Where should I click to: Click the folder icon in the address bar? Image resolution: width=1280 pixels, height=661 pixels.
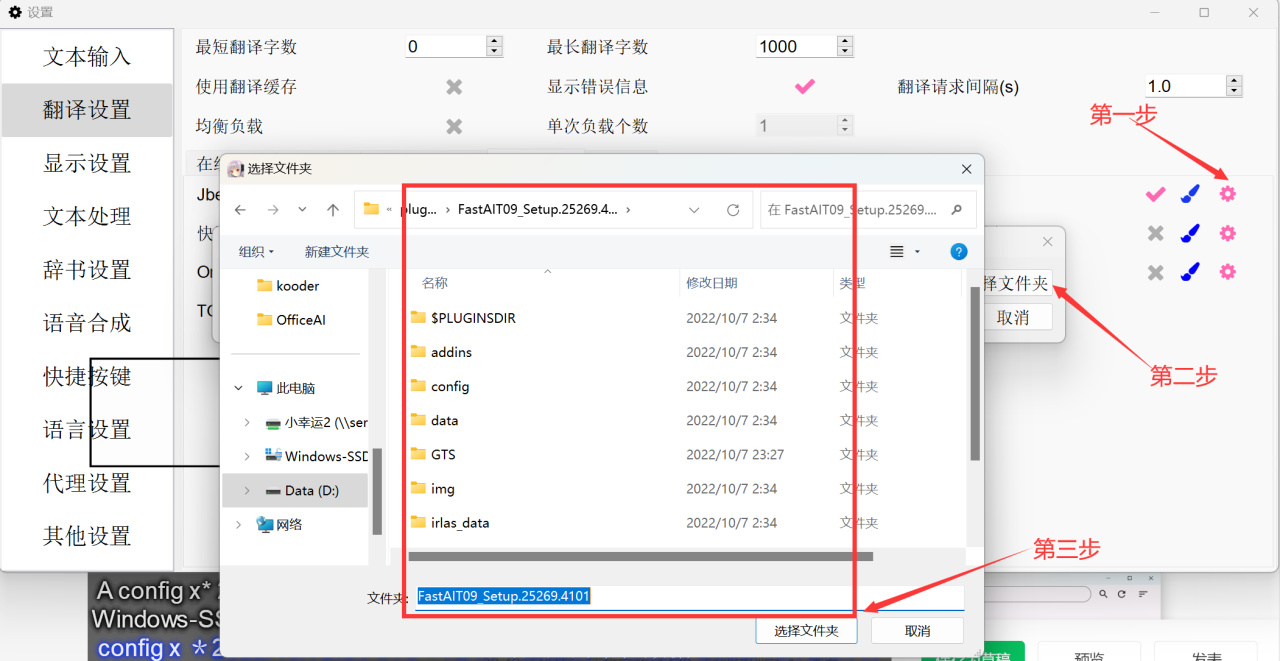click(372, 209)
